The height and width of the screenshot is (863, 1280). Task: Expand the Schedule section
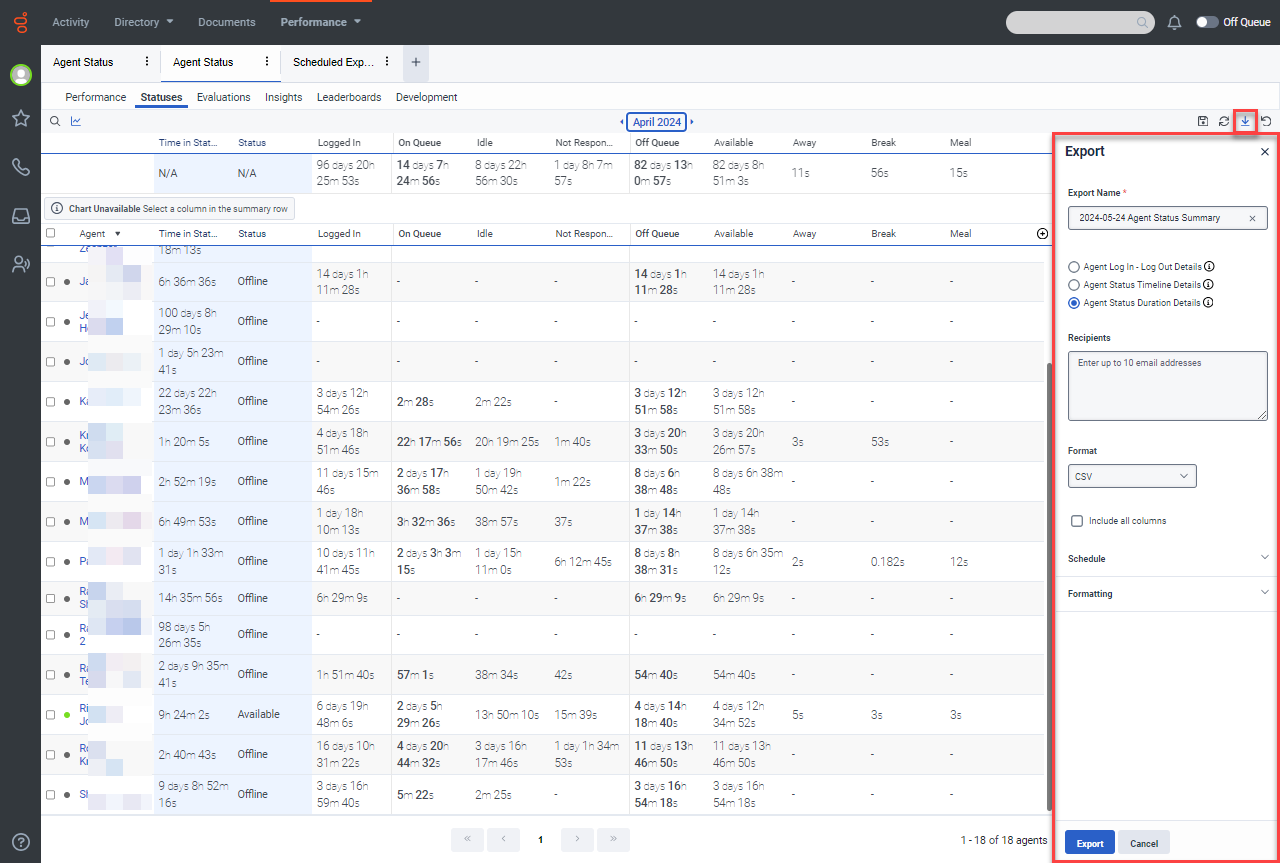[x=1167, y=558]
